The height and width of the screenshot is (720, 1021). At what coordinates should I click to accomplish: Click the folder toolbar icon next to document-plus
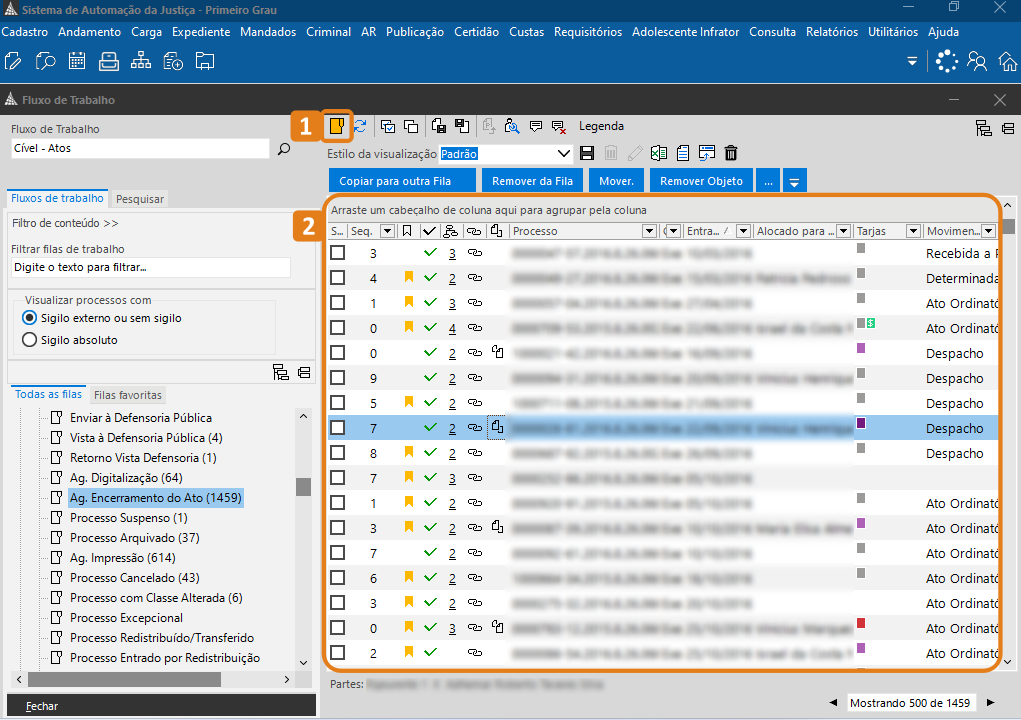click(x=204, y=62)
